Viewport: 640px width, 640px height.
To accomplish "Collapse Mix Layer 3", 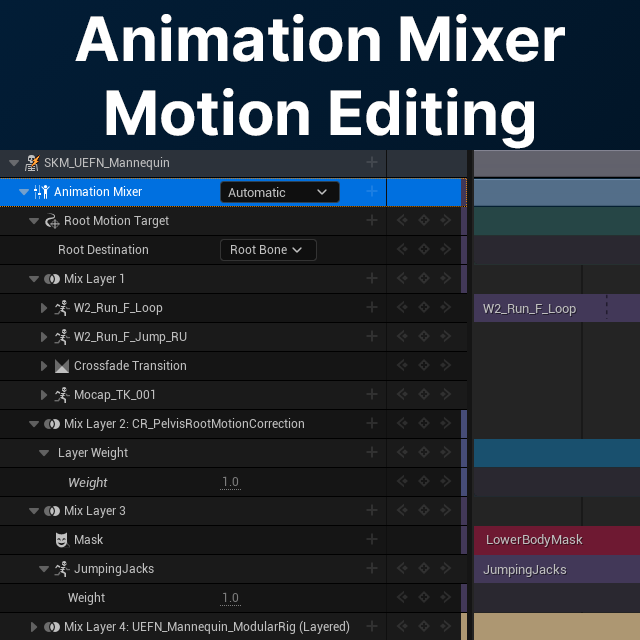I will pos(34,511).
